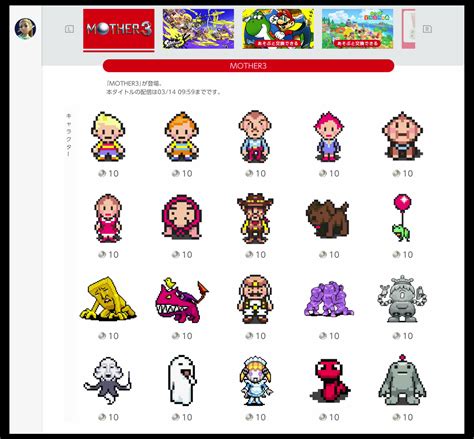Open the MOTHER3 banner tab
474x439 pixels.
click(x=119, y=29)
